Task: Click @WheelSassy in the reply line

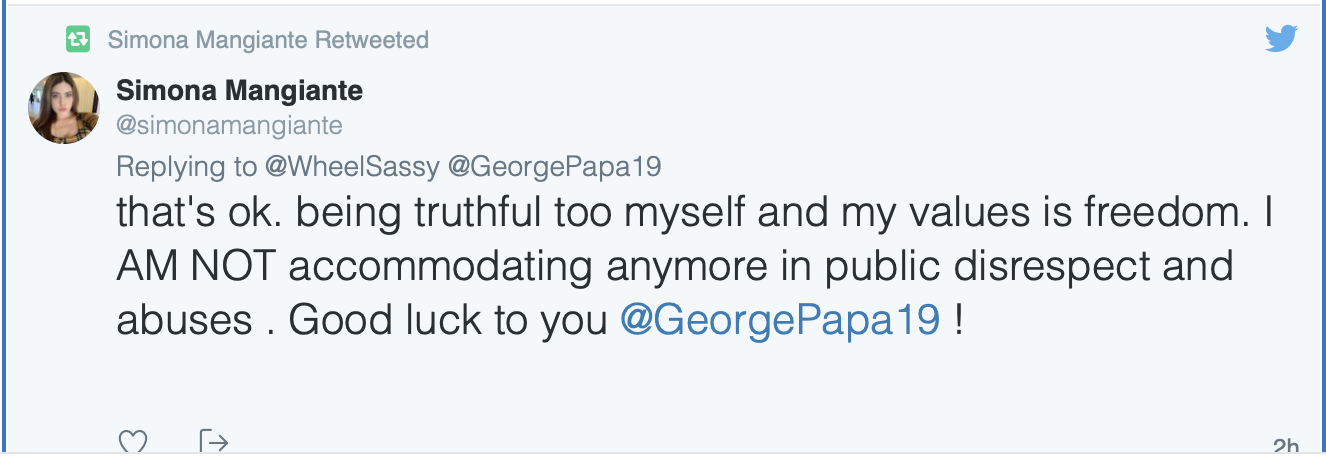Action: (351, 166)
